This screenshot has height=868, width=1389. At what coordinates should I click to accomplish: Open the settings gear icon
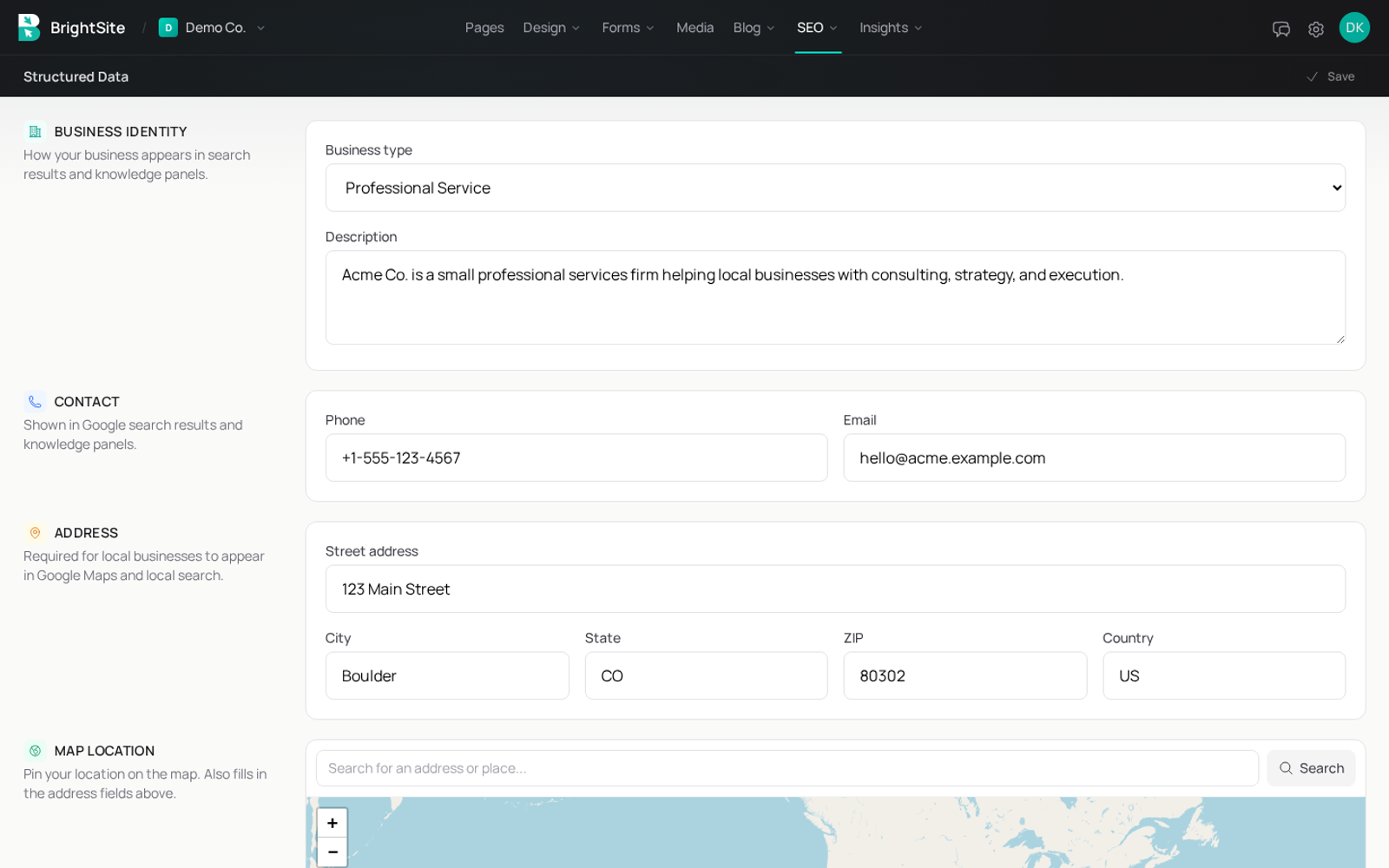tap(1316, 29)
